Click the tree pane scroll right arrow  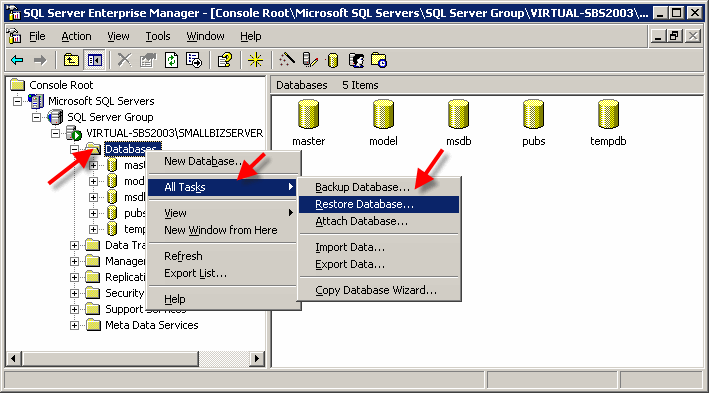click(x=257, y=359)
